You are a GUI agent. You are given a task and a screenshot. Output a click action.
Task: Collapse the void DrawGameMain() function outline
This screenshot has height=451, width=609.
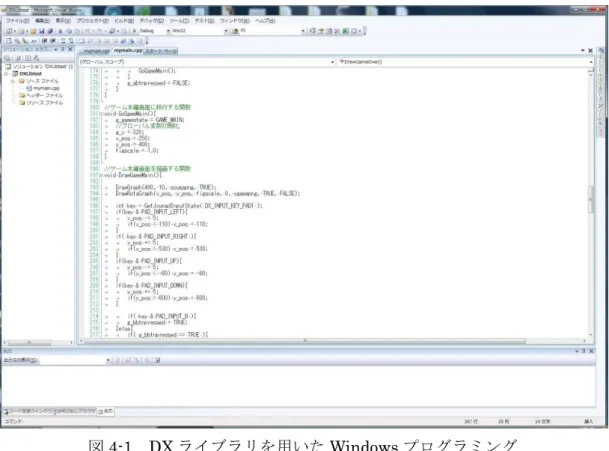[x=102, y=175]
